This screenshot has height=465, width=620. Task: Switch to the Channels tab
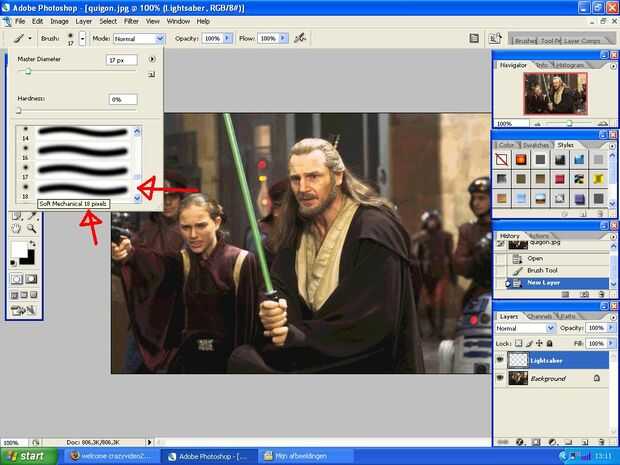click(540, 317)
